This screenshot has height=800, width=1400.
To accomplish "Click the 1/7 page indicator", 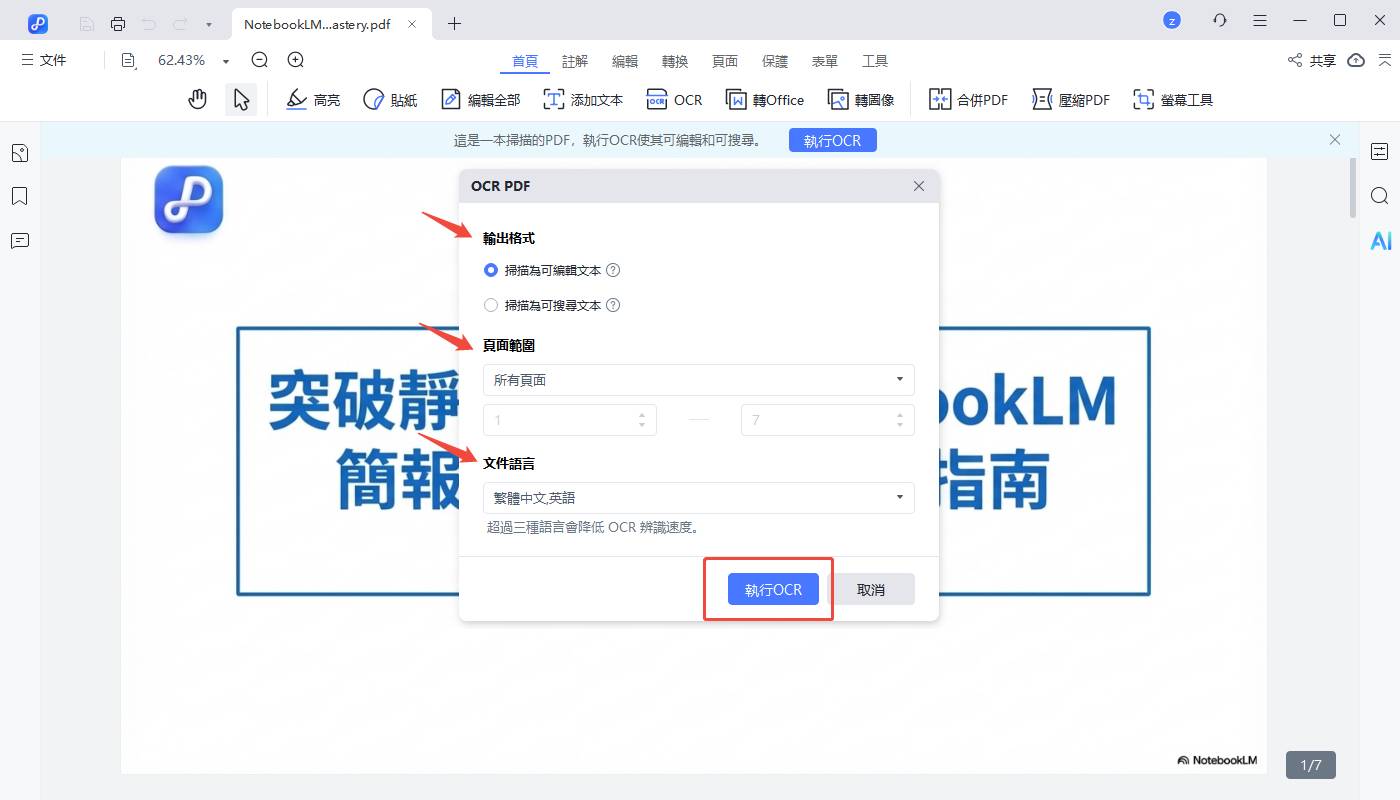I will 1310,764.
